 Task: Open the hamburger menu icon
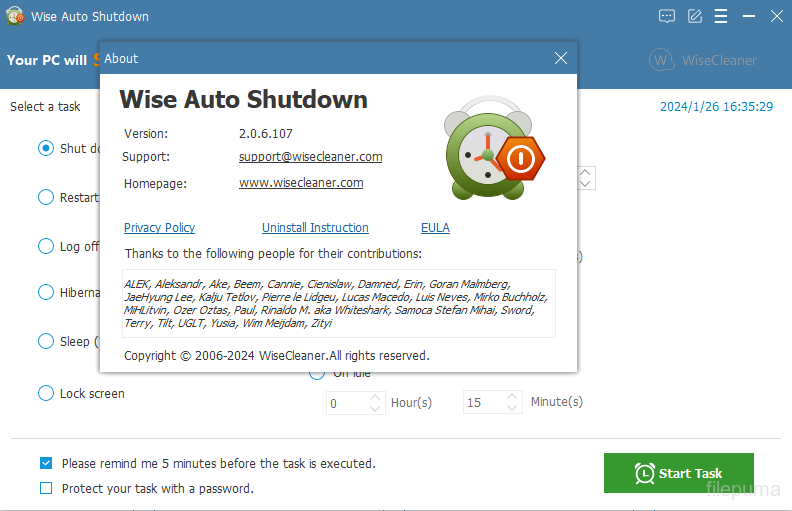pyautogui.click(x=721, y=16)
